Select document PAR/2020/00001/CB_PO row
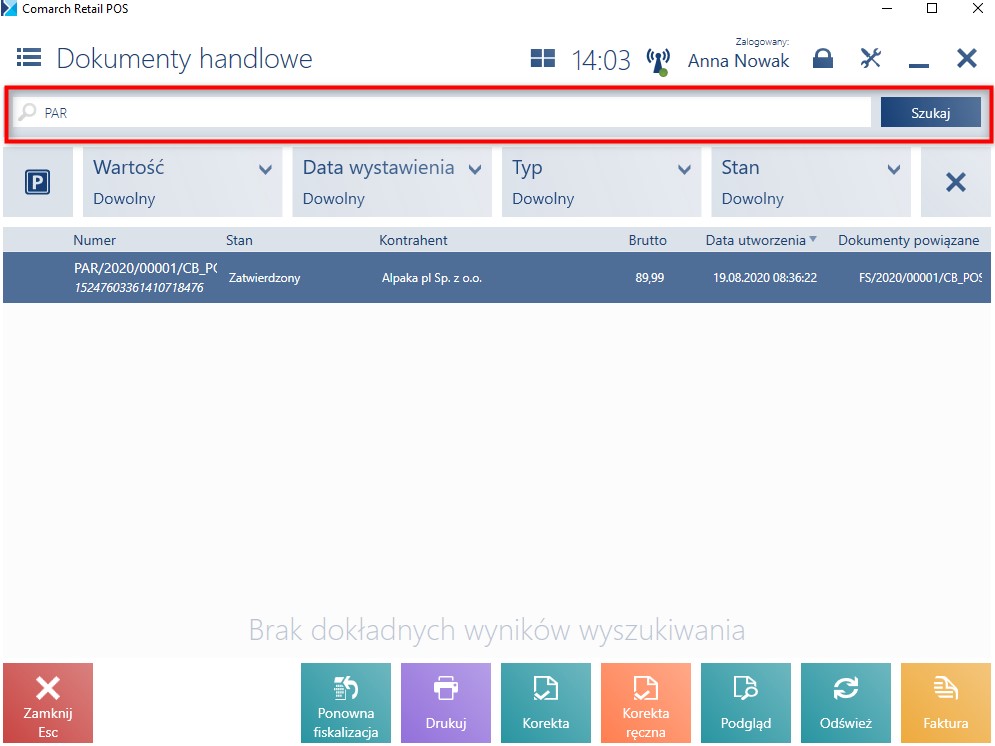This screenshot has width=995, height=746. coord(497,277)
